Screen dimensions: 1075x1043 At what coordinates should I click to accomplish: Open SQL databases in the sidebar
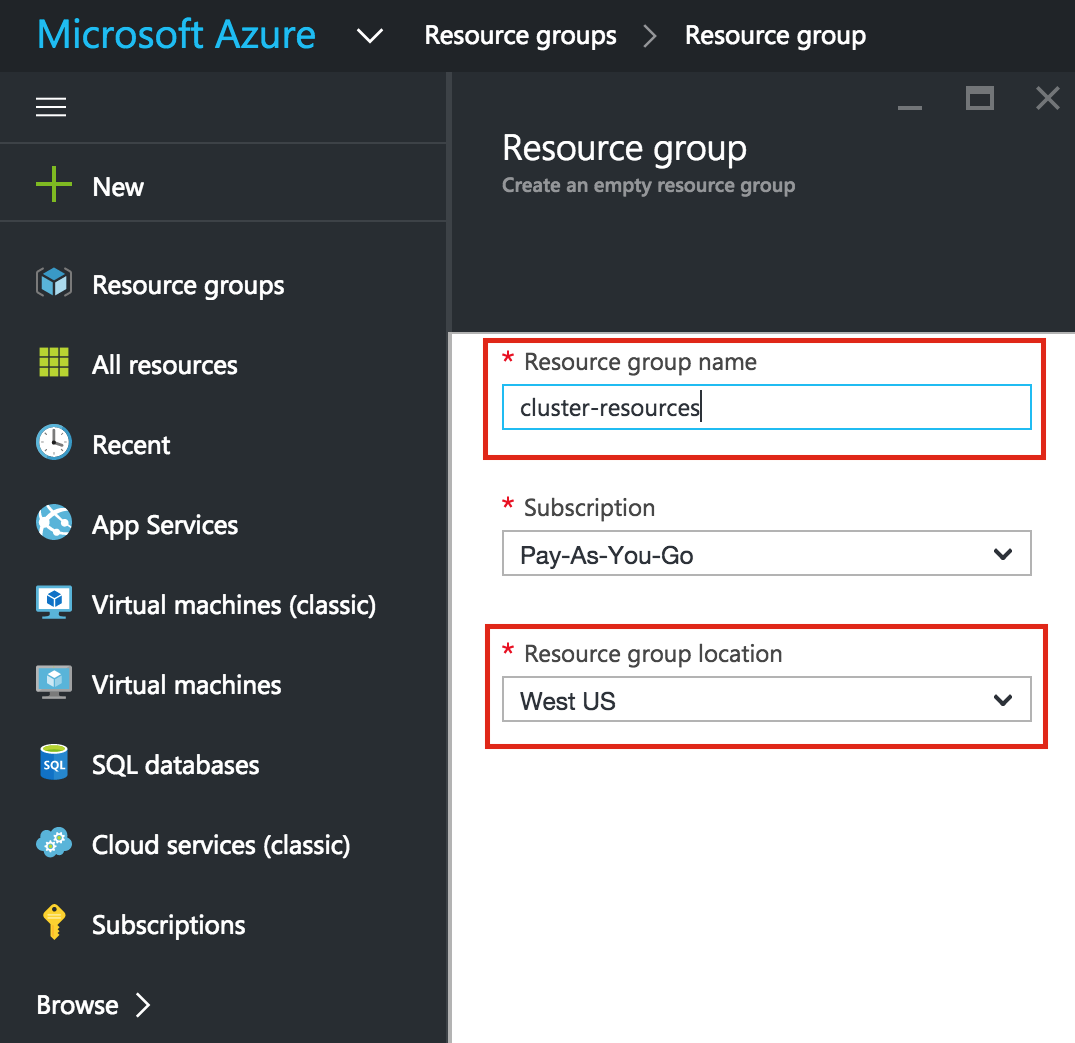click(x=176, y=765)
